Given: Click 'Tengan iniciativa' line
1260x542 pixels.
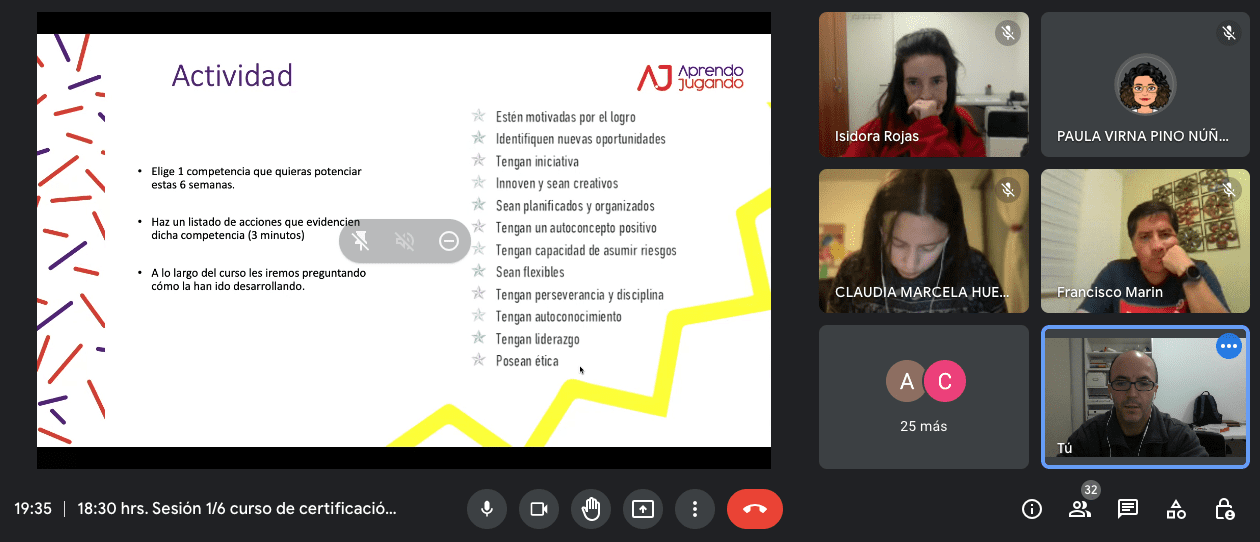Looking at the screenshot, I should (x=537, y=161).
